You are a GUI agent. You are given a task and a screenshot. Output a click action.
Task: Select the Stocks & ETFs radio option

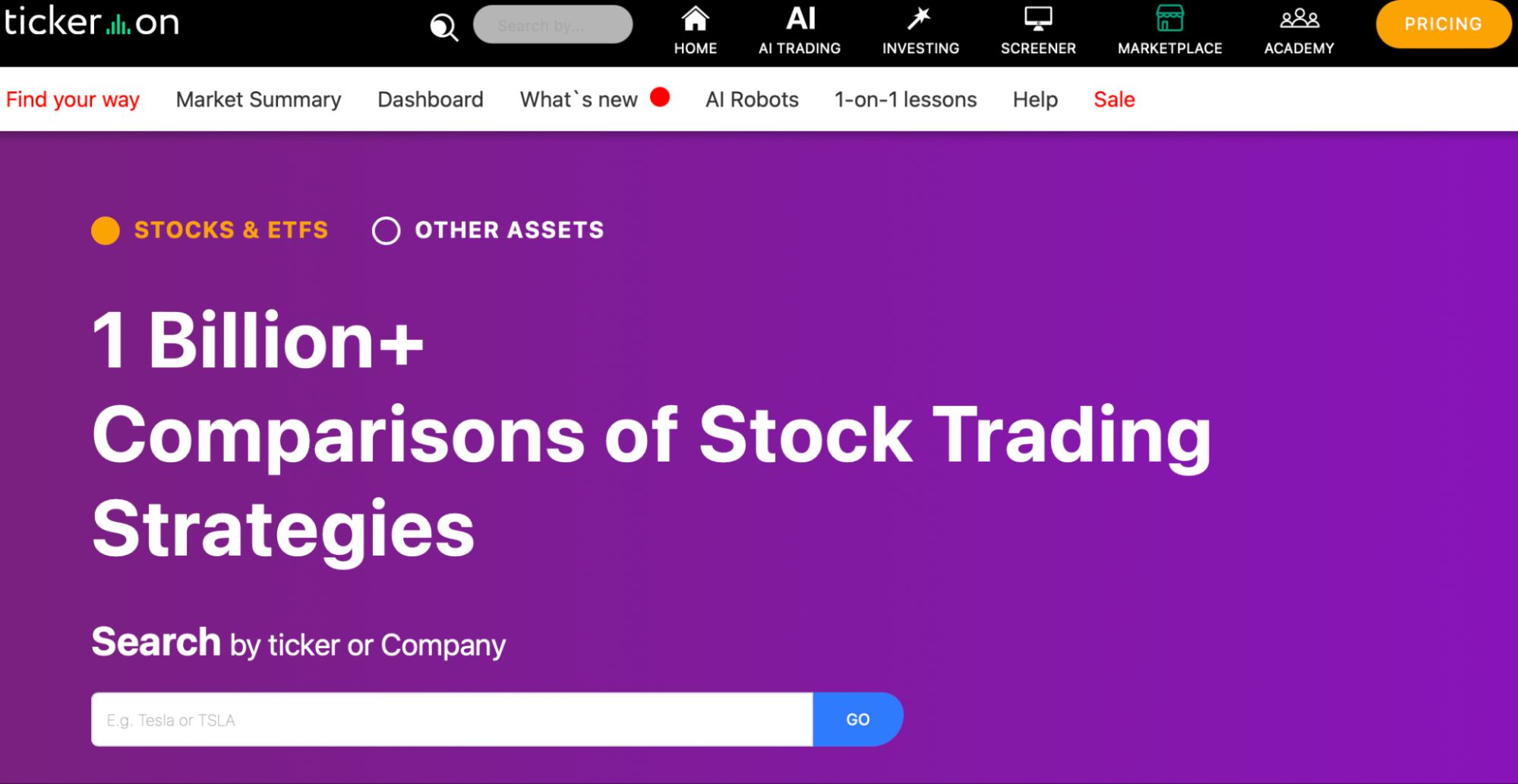click(x=106, y=230)
